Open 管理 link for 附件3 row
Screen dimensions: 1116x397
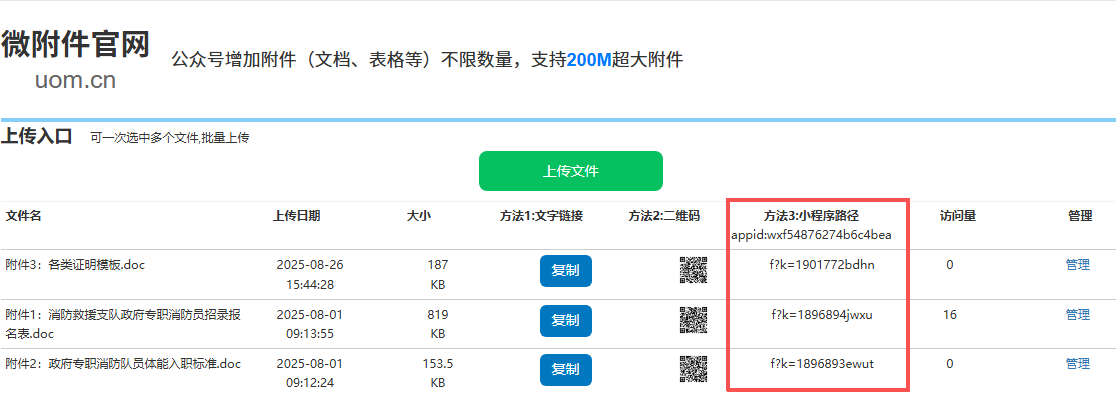point(1078,265)
